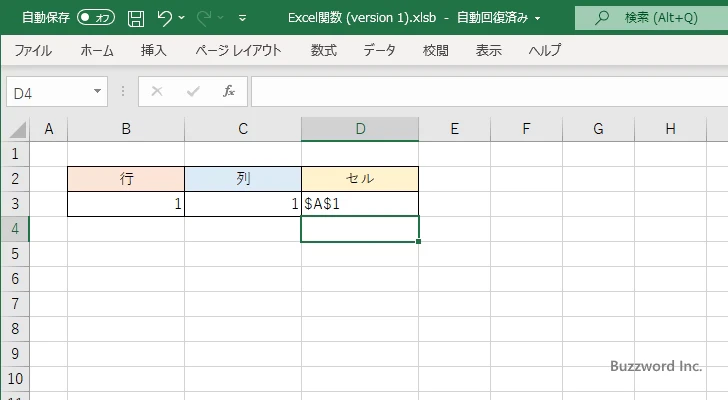
Task: Select row 9 header
Action: click(x=15, y=354)
